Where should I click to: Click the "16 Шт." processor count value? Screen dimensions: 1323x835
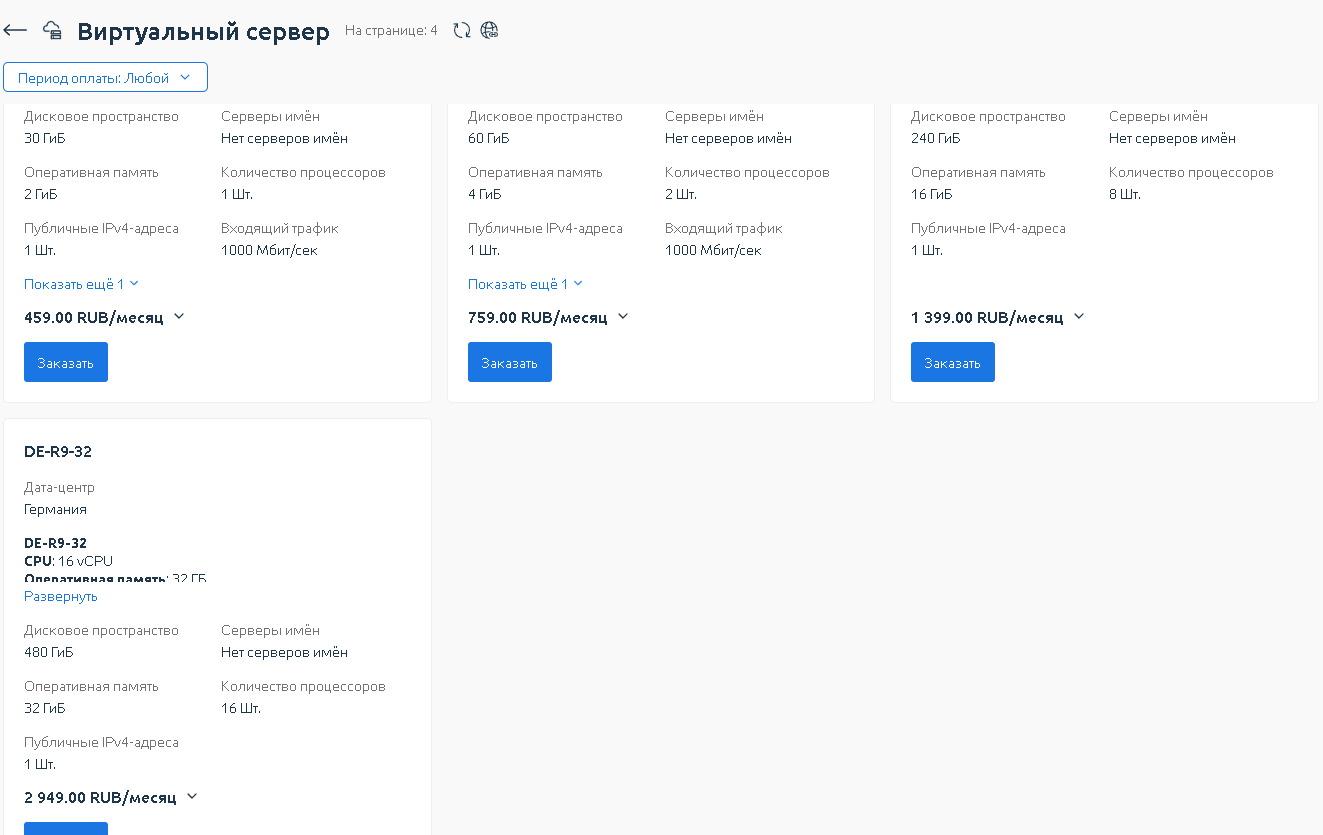point(241,708)
